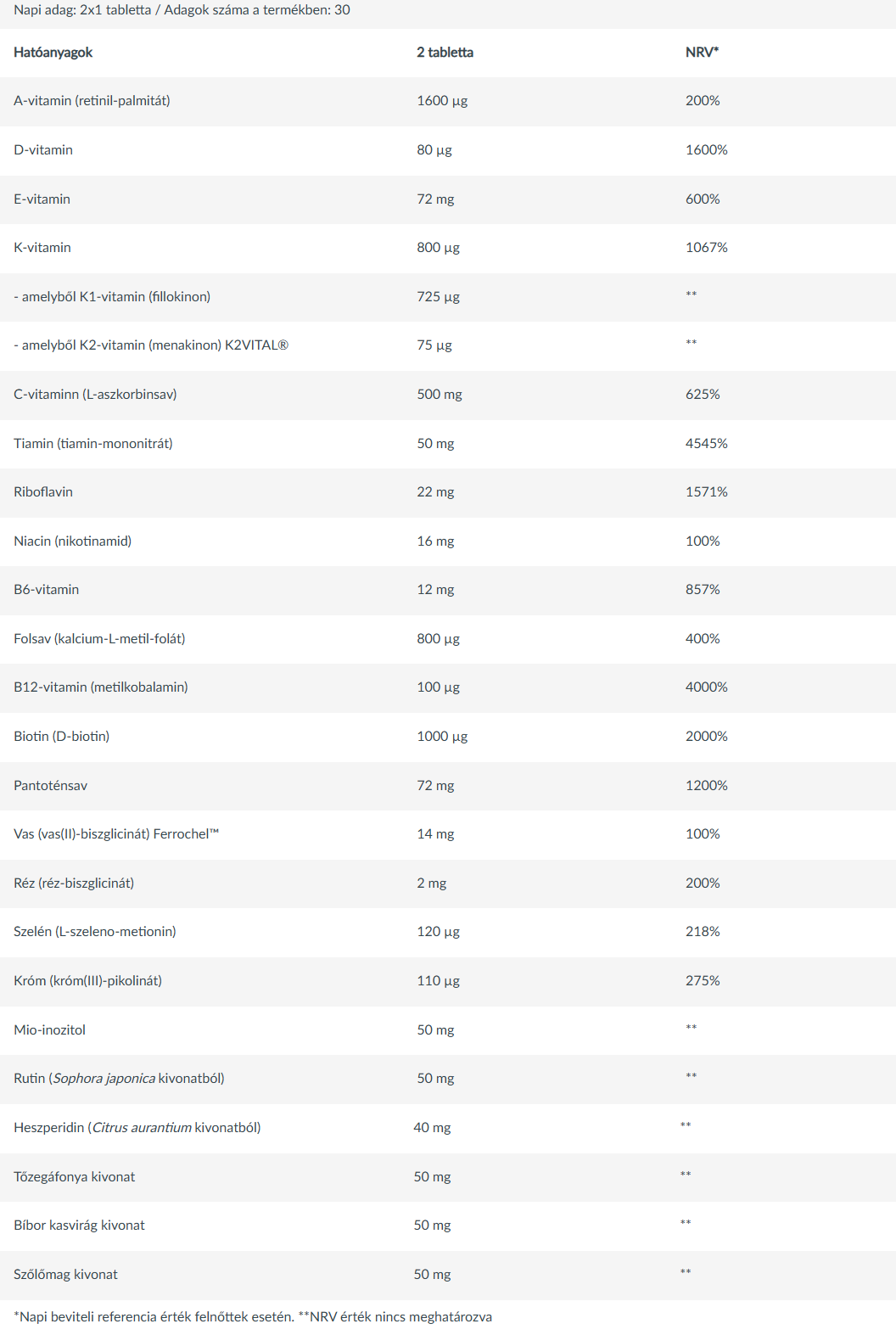The width and height of the screenshot is (896, 1335).
Task: Click the 2 tabletta column header
Action: click(x=445, y=53)
